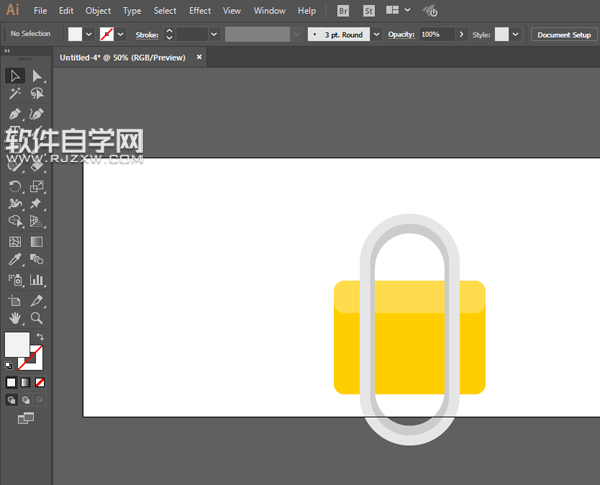Open the Change Screen Mode button
Viewport: 600px width, 485px height.
pyautogui.click(x=26, y=418)
